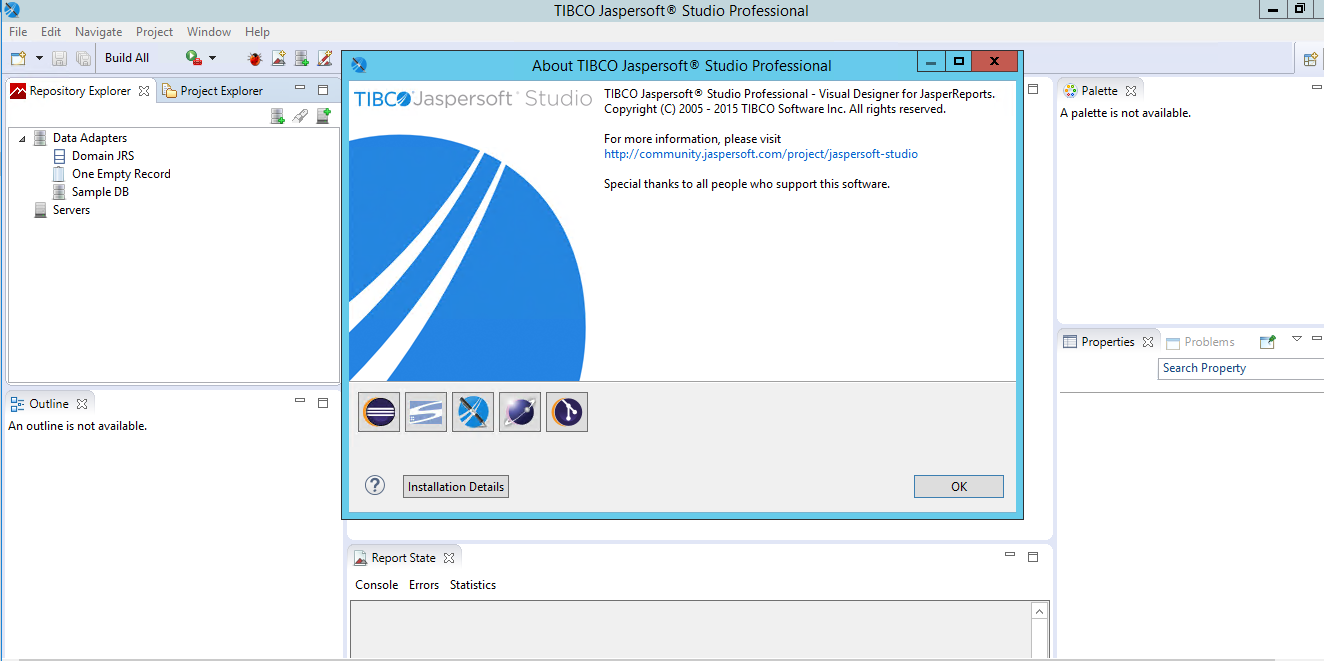
Task: Click the help question mark icon
Action: click(375, 486)
